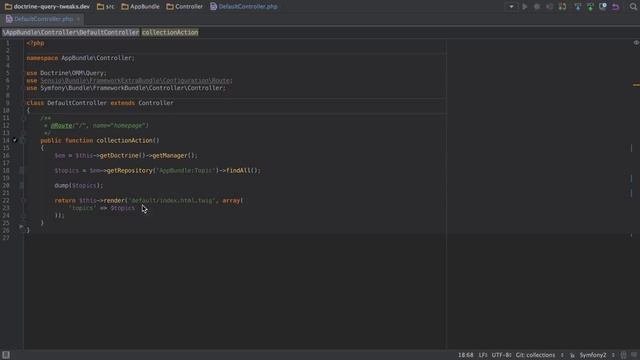This screenshot has width=640, height=360.
Task: Click the purple undo revert icon
Action: 616,7
